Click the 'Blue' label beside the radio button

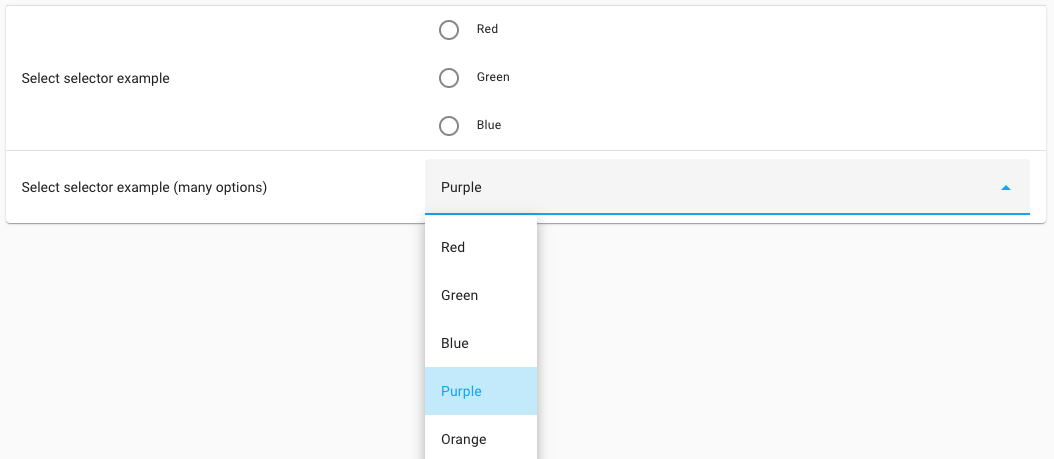[x=489, y=126]
